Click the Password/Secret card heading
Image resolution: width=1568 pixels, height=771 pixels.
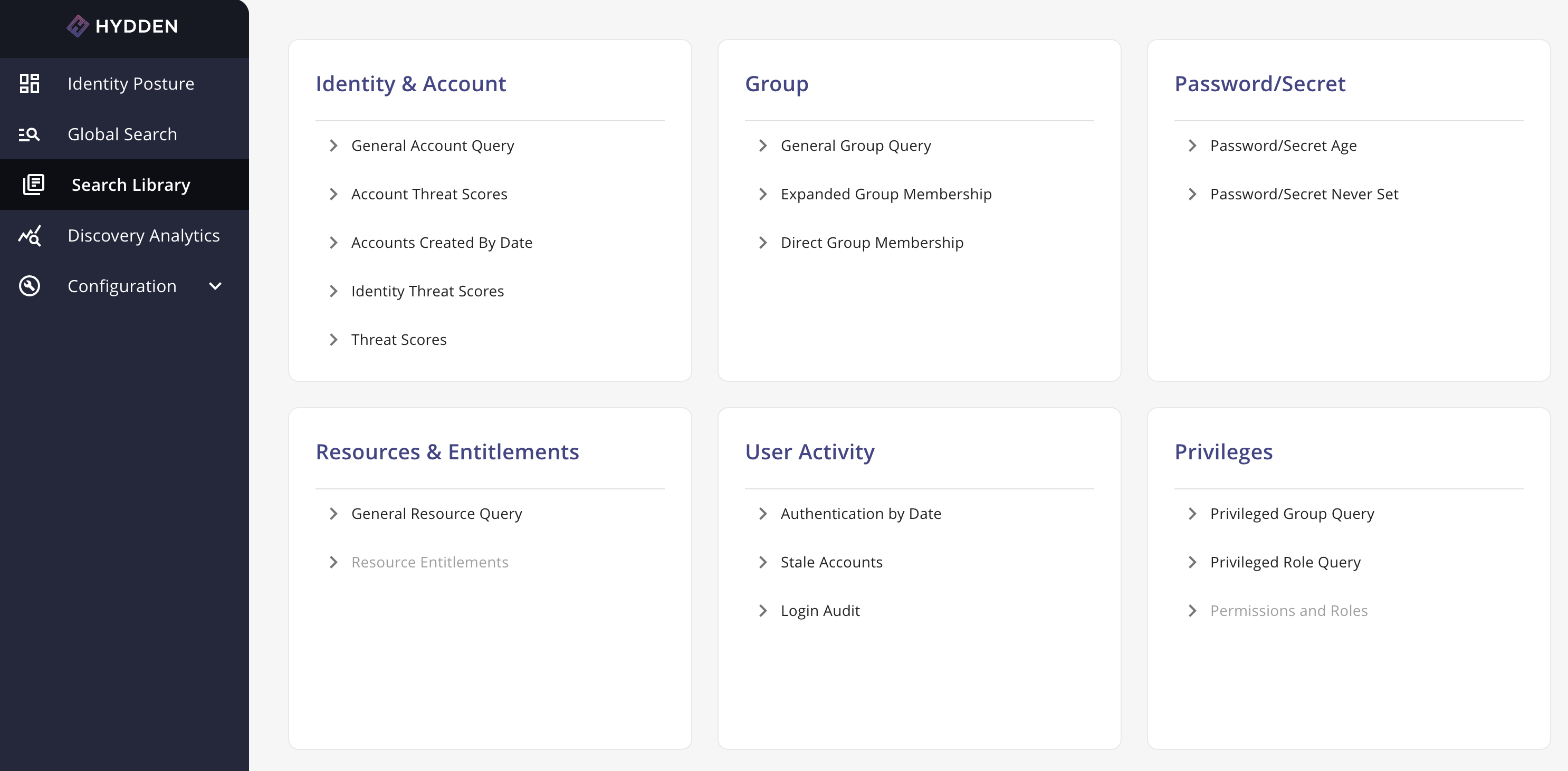1260,83
